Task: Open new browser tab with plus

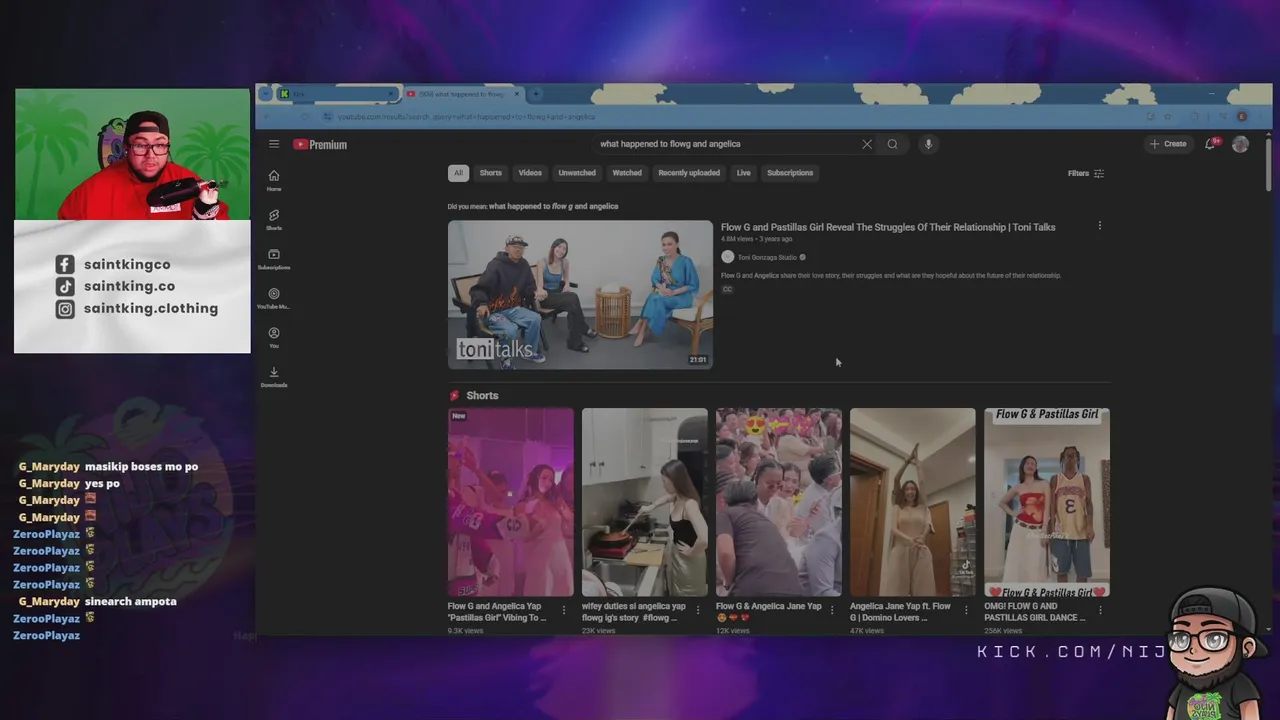Action: (x=536, y=94)
